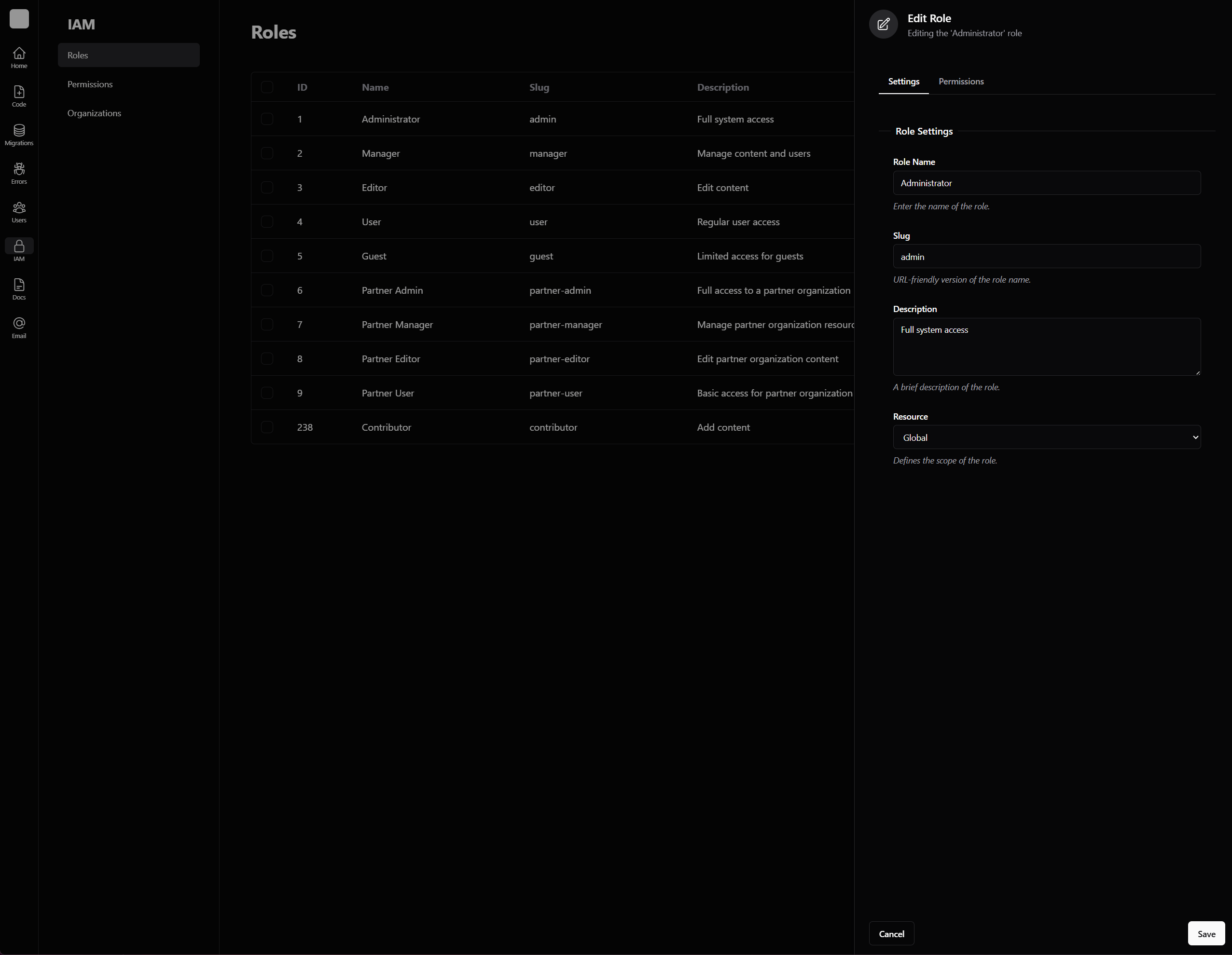Viewport: 1232px width, 955px height.
Task: Open Organizations in the IAM menu
Action: (94, 113)
